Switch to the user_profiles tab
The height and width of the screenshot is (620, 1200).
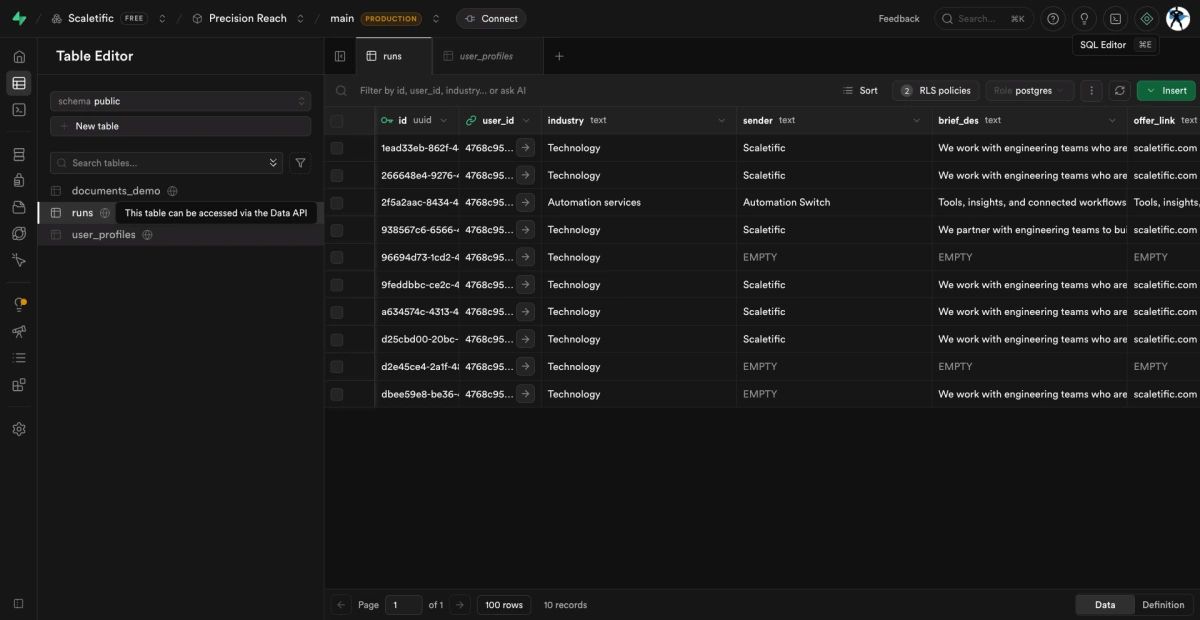pos(487,56)
